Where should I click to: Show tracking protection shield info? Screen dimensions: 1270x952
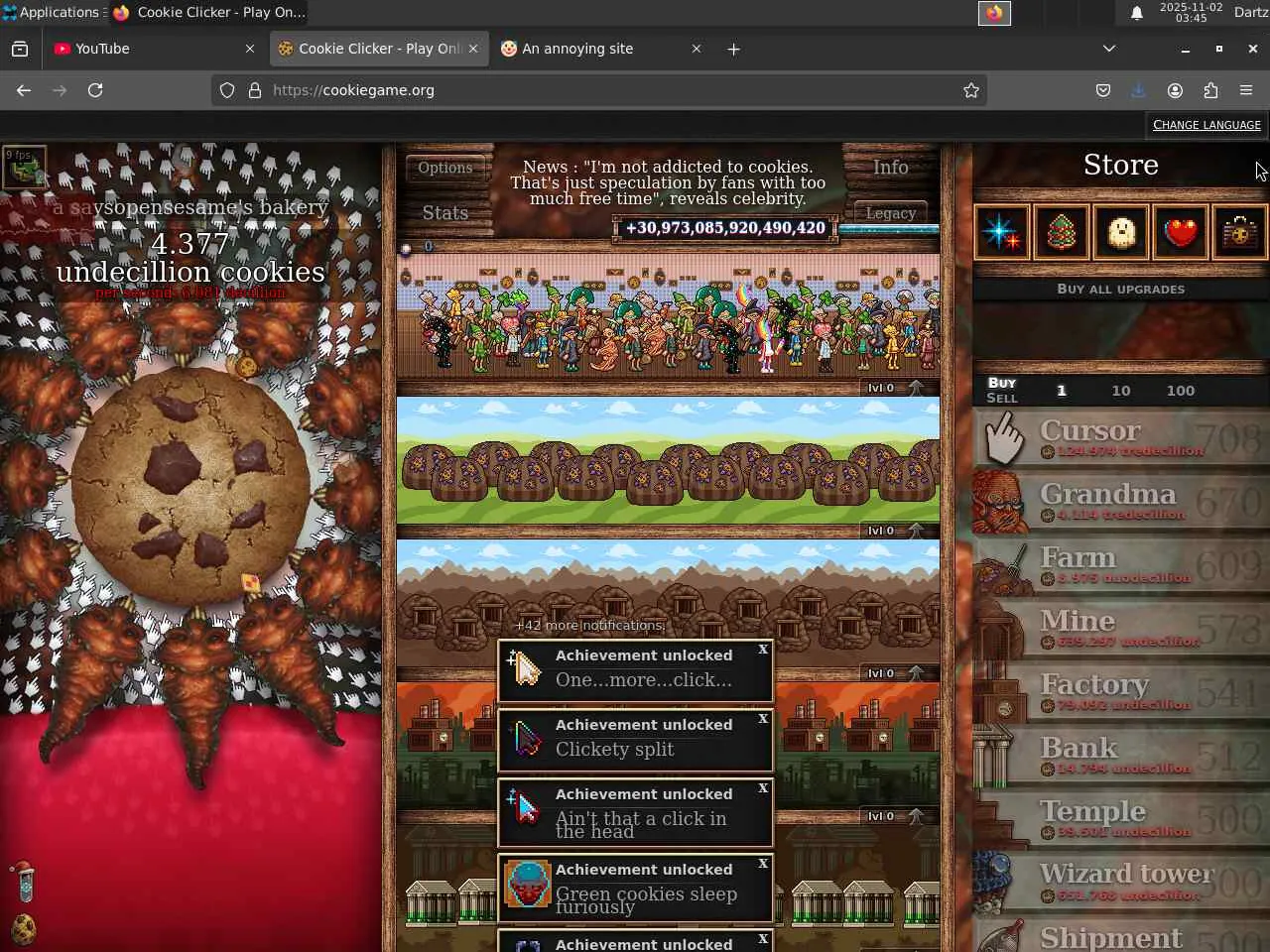tap(227, 90)
